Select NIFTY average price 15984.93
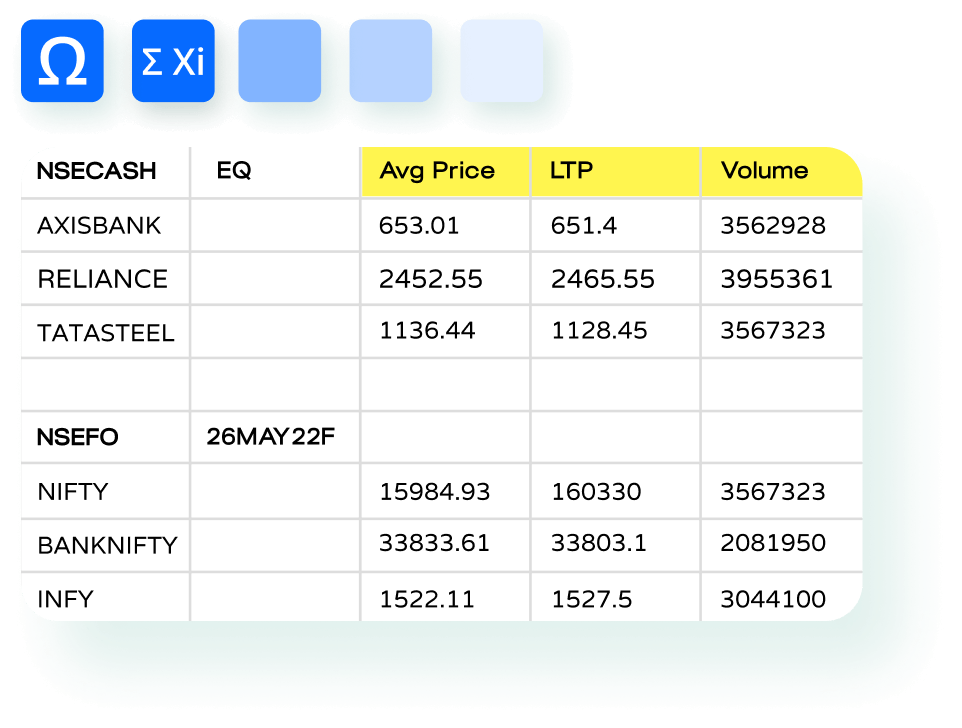Viewport: 962px width, 728px height. click(x=435, y=492)
